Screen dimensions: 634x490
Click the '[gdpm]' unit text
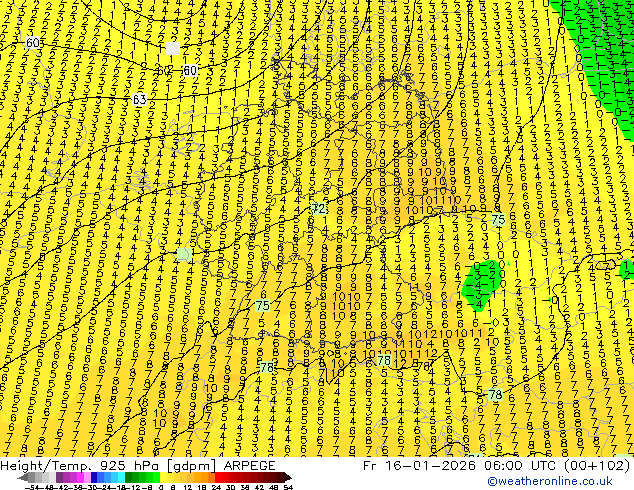pyautogui.click(x=193, y=466)
